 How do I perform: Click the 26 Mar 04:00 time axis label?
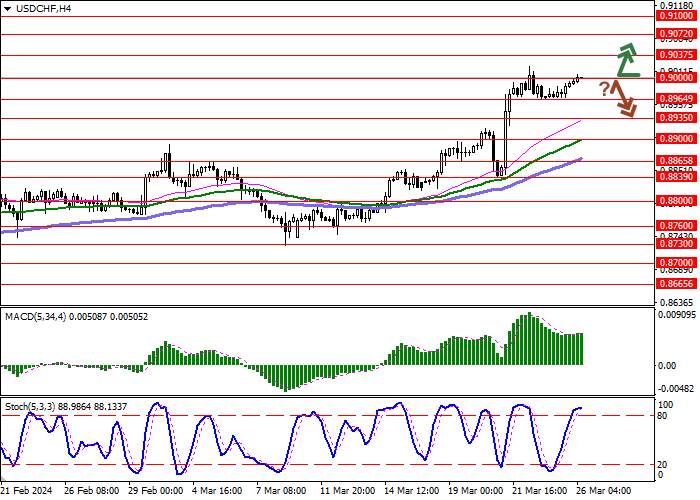click(x=604, y=491)
